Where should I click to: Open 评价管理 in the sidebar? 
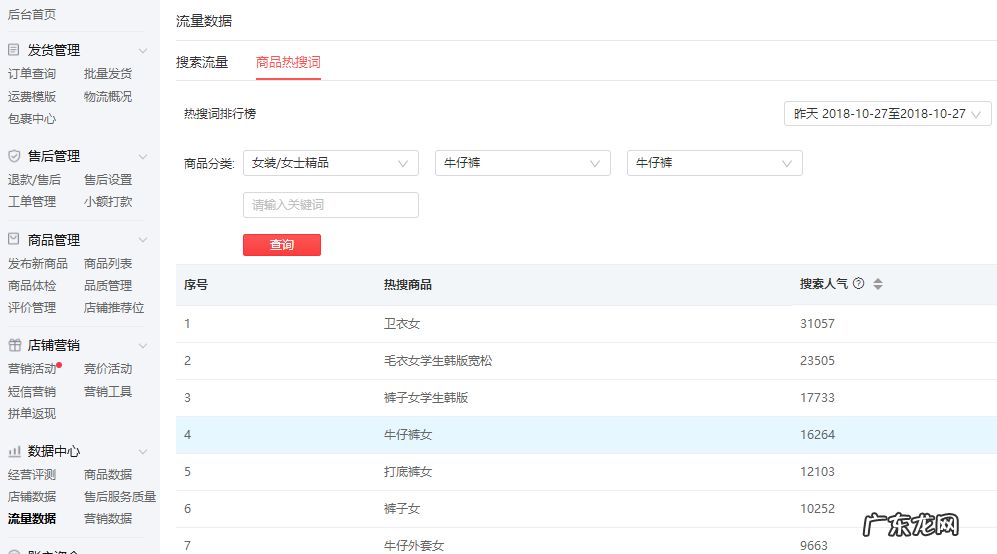coord(32,308)
